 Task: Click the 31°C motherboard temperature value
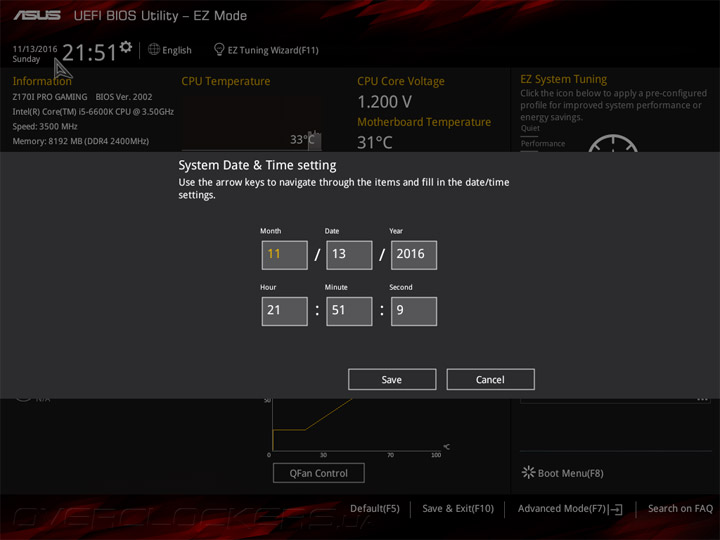click(375, 142)
